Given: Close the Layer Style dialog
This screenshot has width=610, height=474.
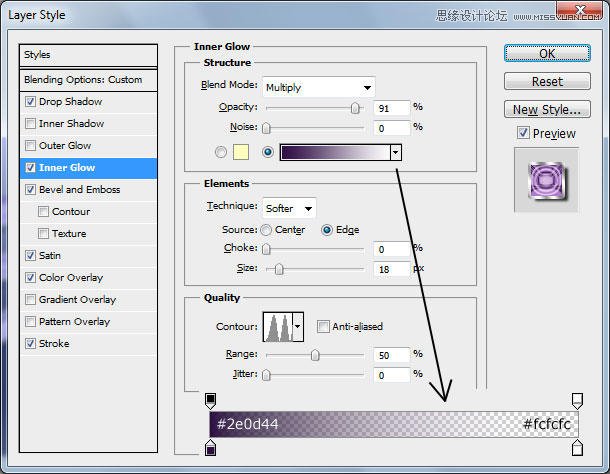Looking at the screenshot, I should click(x=580, y=10).
